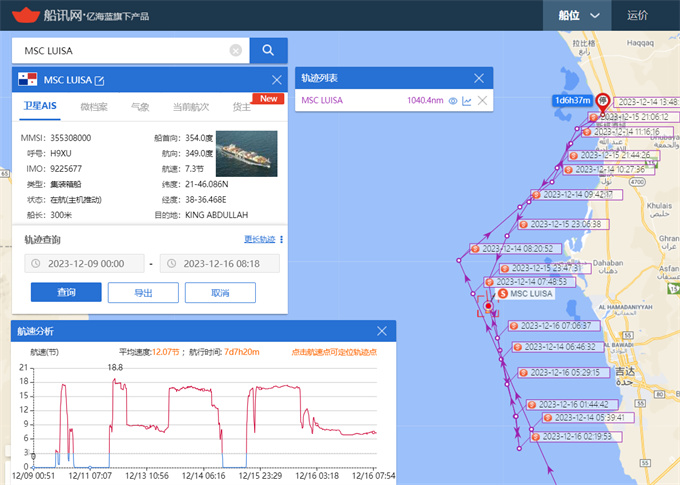Close the track list panel
680x485 pixels.
click(x=482, y=78)
